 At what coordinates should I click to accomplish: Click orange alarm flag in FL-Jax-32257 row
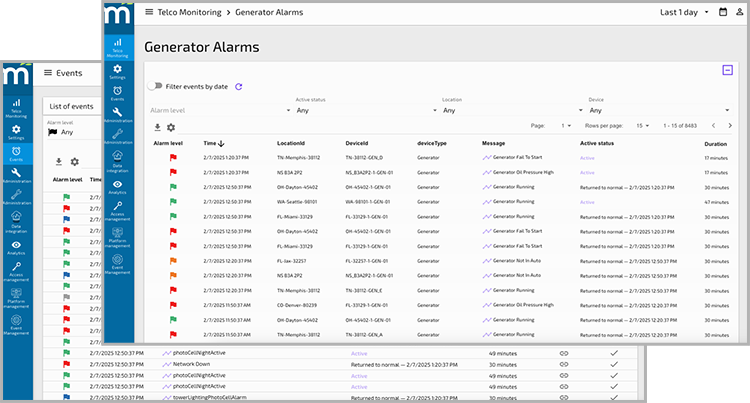[173, 261]
